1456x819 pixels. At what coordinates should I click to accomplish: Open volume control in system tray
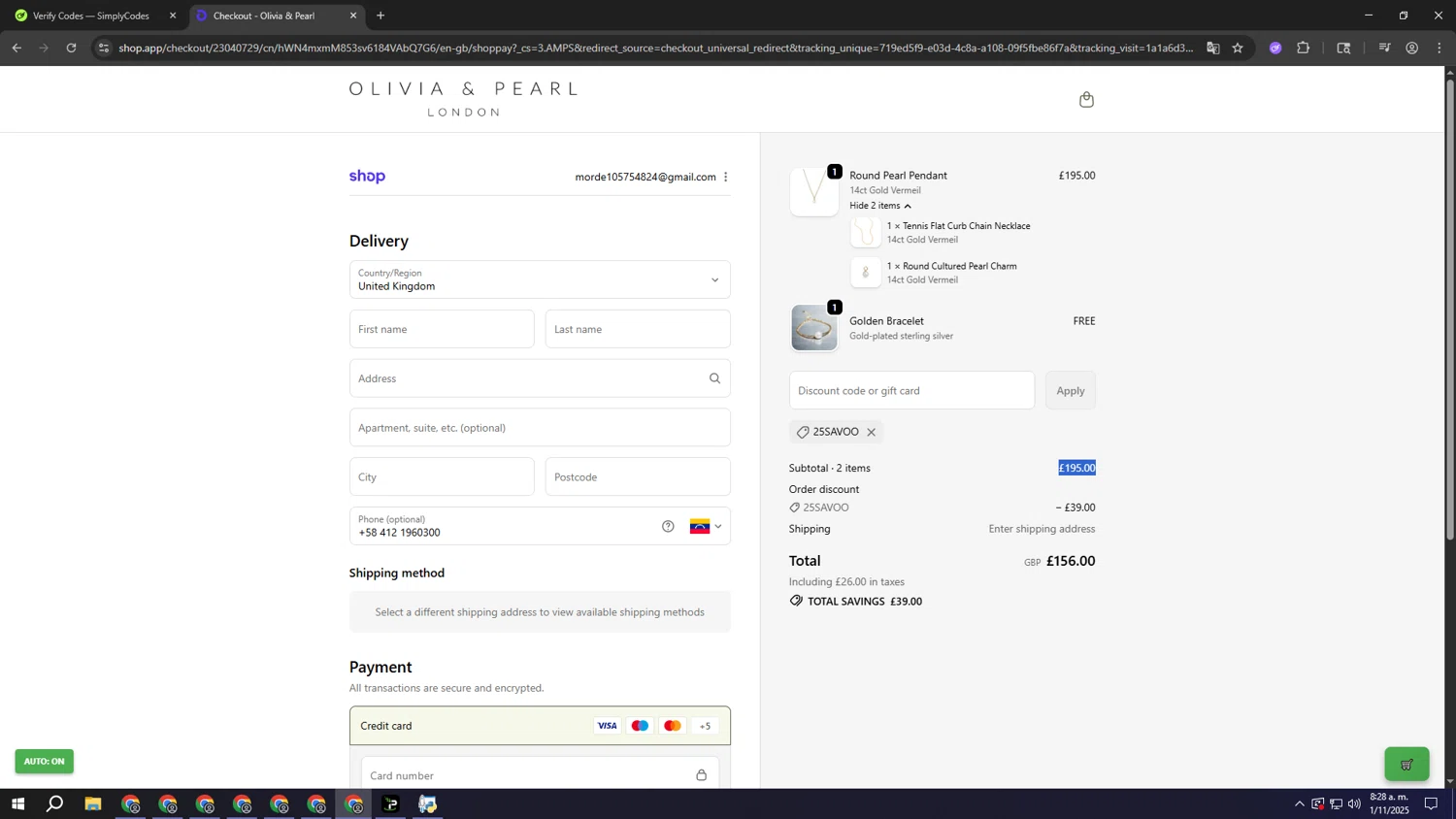pyautogui.click(x=1354, y=803)
